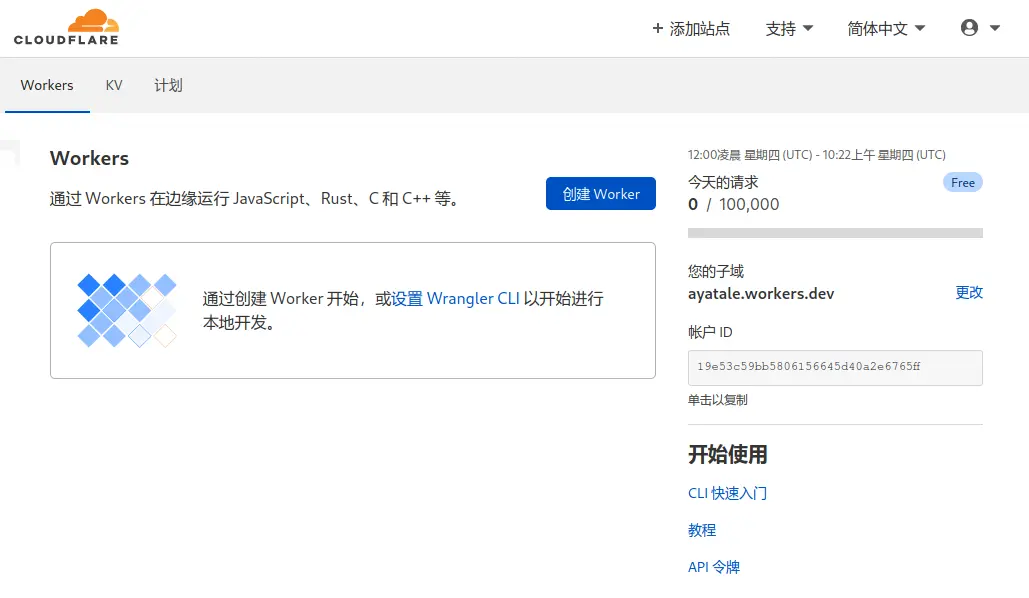Click 更改 to change subdomain
This screenshot has height=598, width=1029.
tap(969, 292)
